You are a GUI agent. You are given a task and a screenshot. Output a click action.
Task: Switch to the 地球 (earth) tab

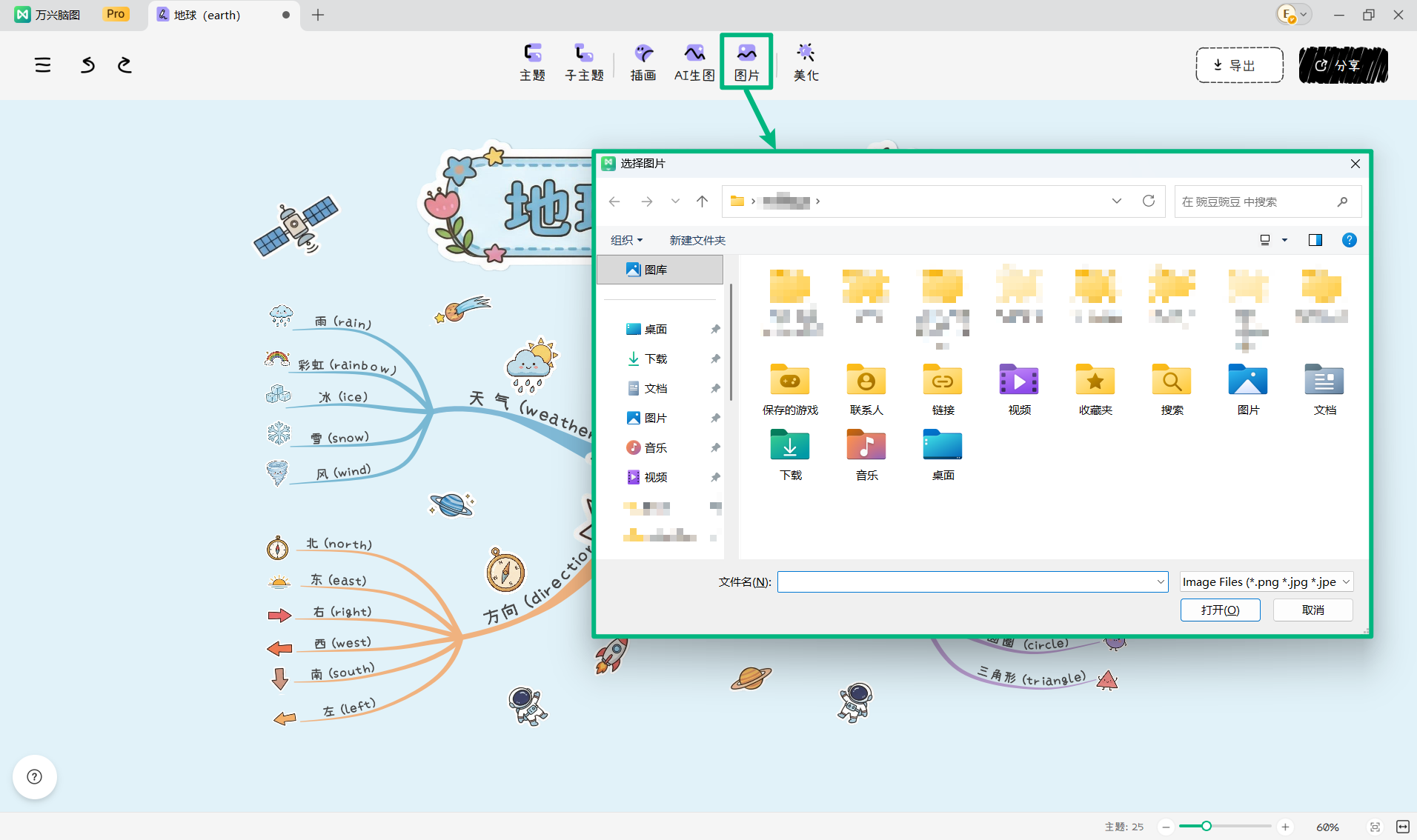point(225,15)
